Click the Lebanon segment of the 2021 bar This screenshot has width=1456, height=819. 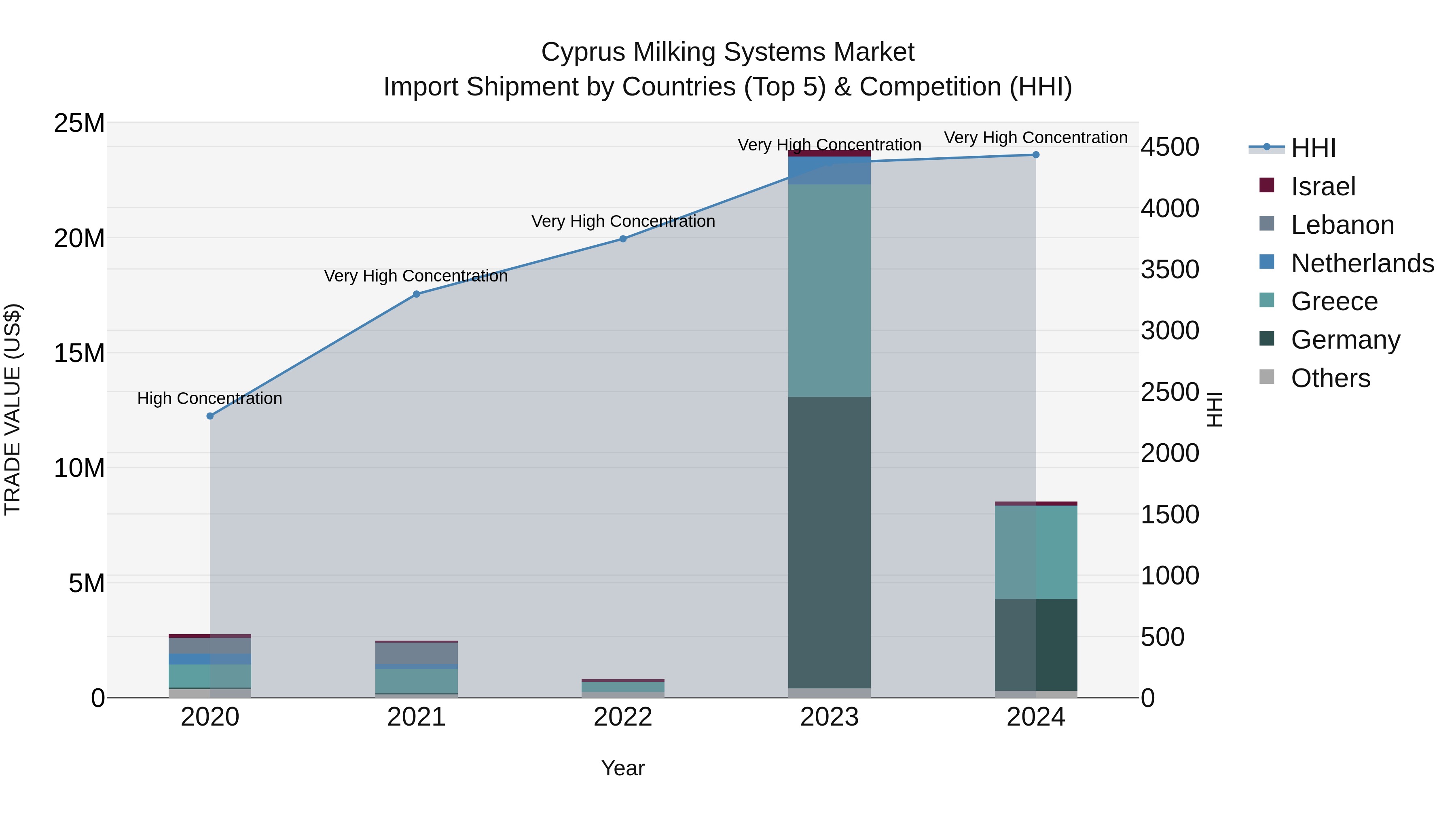(417, 654)
